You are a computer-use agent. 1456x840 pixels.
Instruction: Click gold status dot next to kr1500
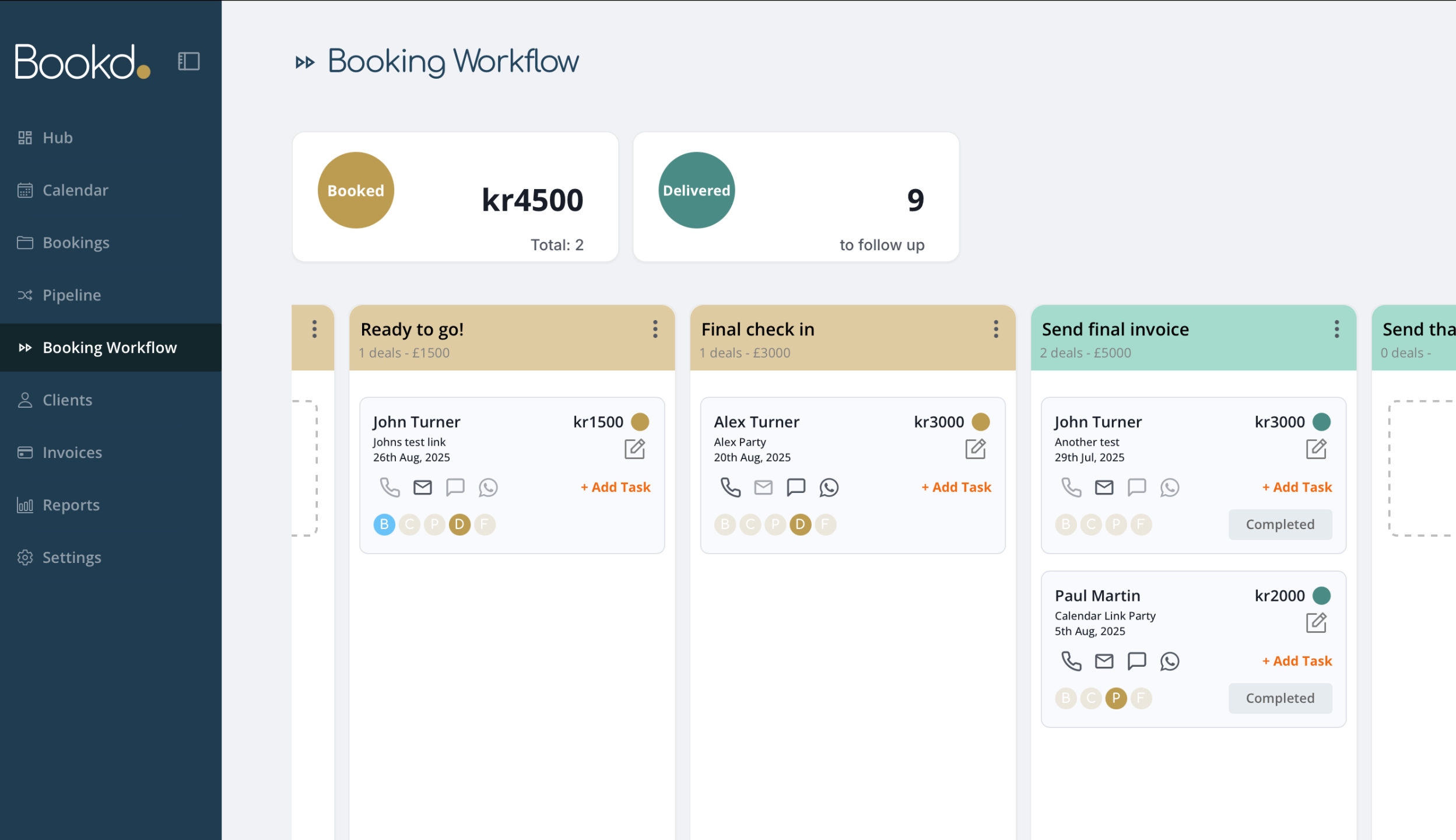click(x=640, y=422)
